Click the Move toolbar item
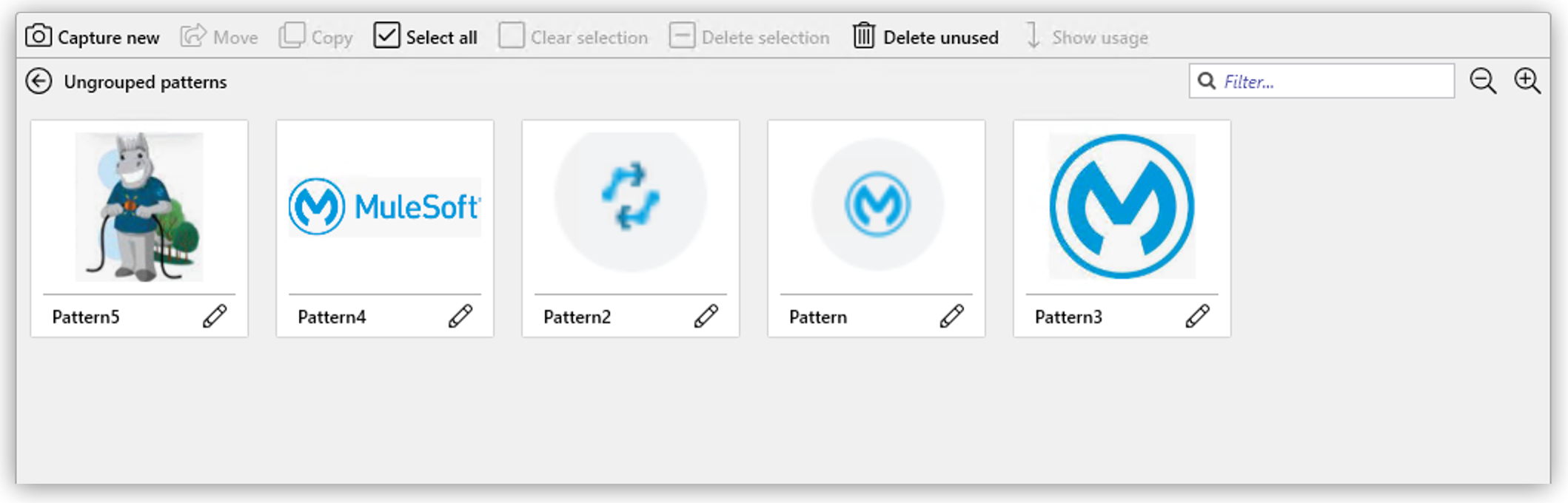The width and height of the screenshot is (1568, 503). point(219,37)
